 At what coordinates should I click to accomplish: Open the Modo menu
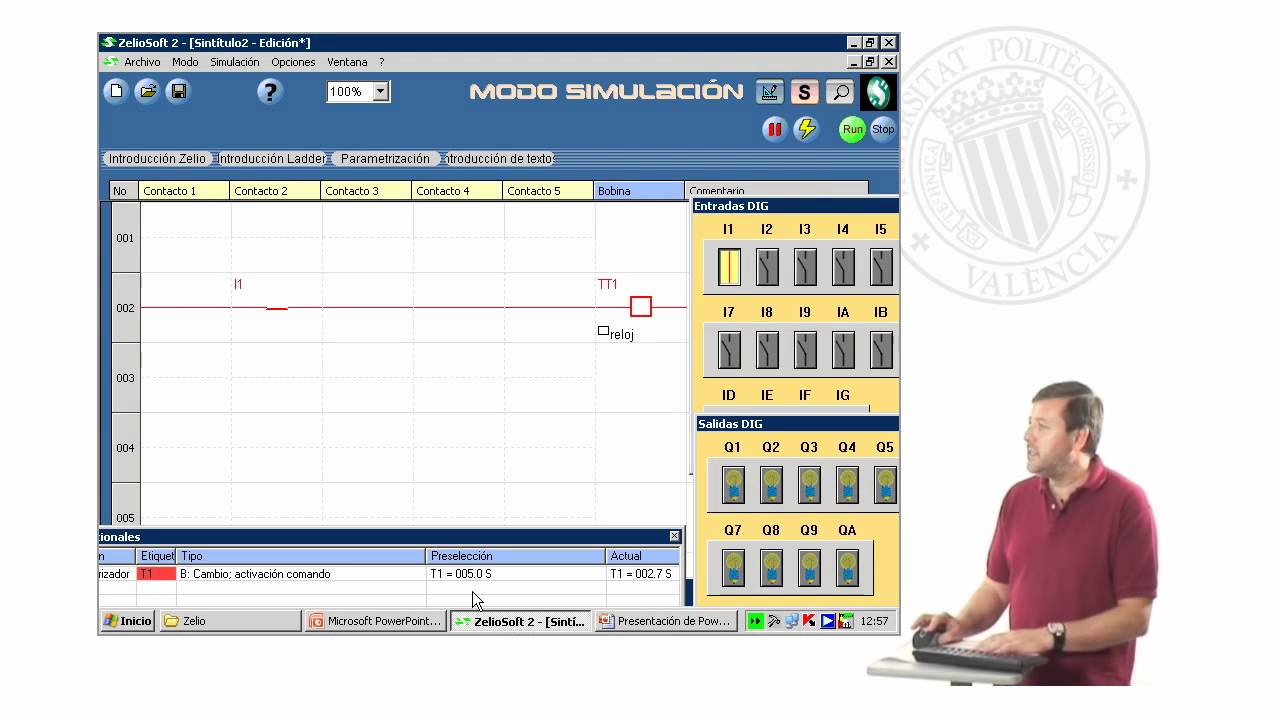coord(185,62)
